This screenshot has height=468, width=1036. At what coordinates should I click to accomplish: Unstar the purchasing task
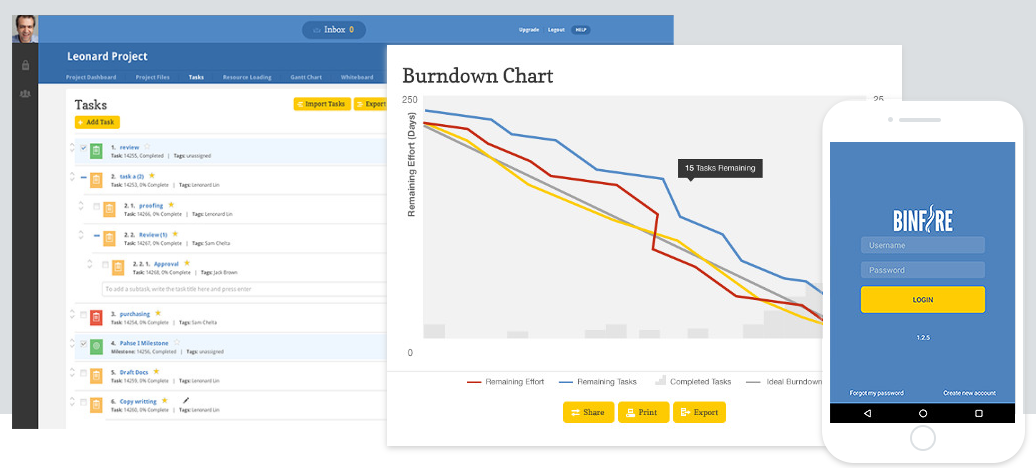point(158,313)
